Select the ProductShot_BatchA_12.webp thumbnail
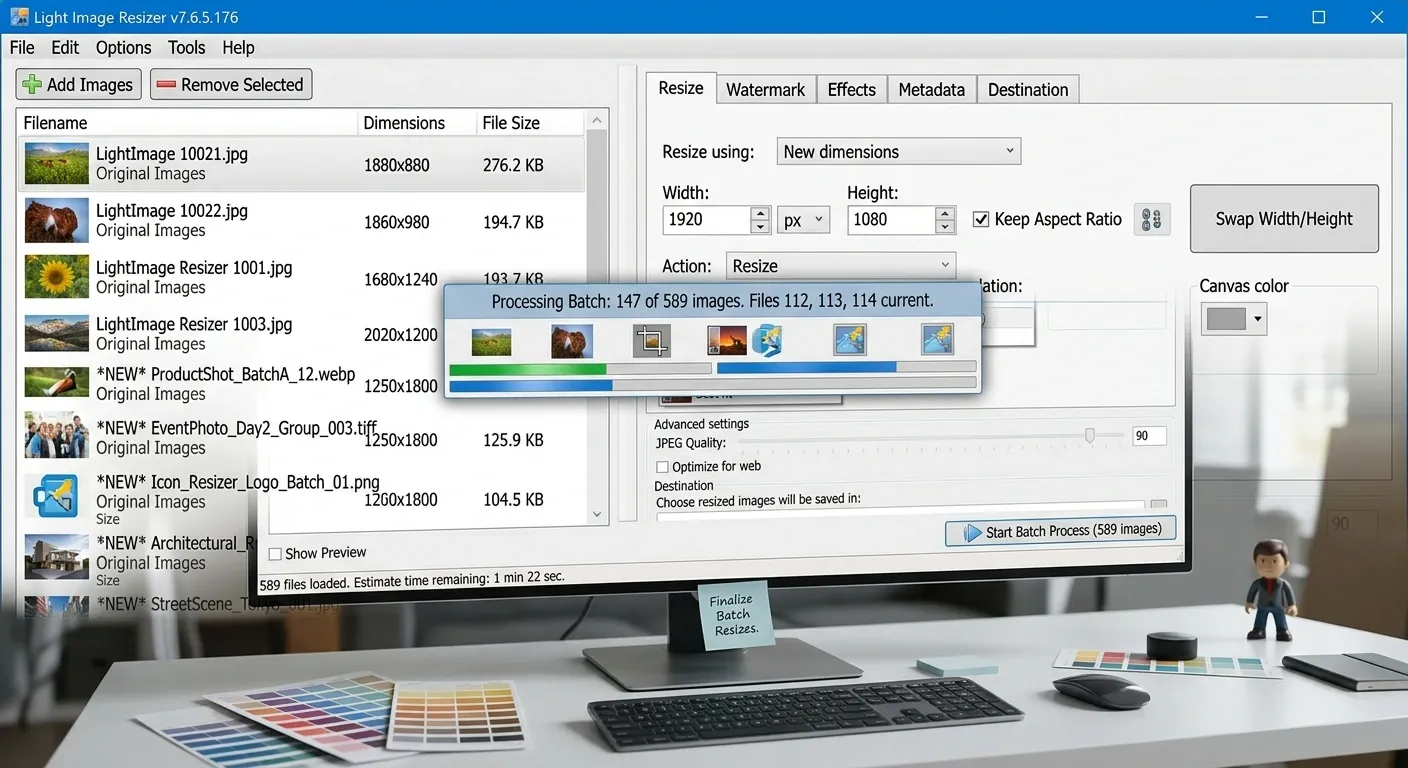 coord(57,383)
